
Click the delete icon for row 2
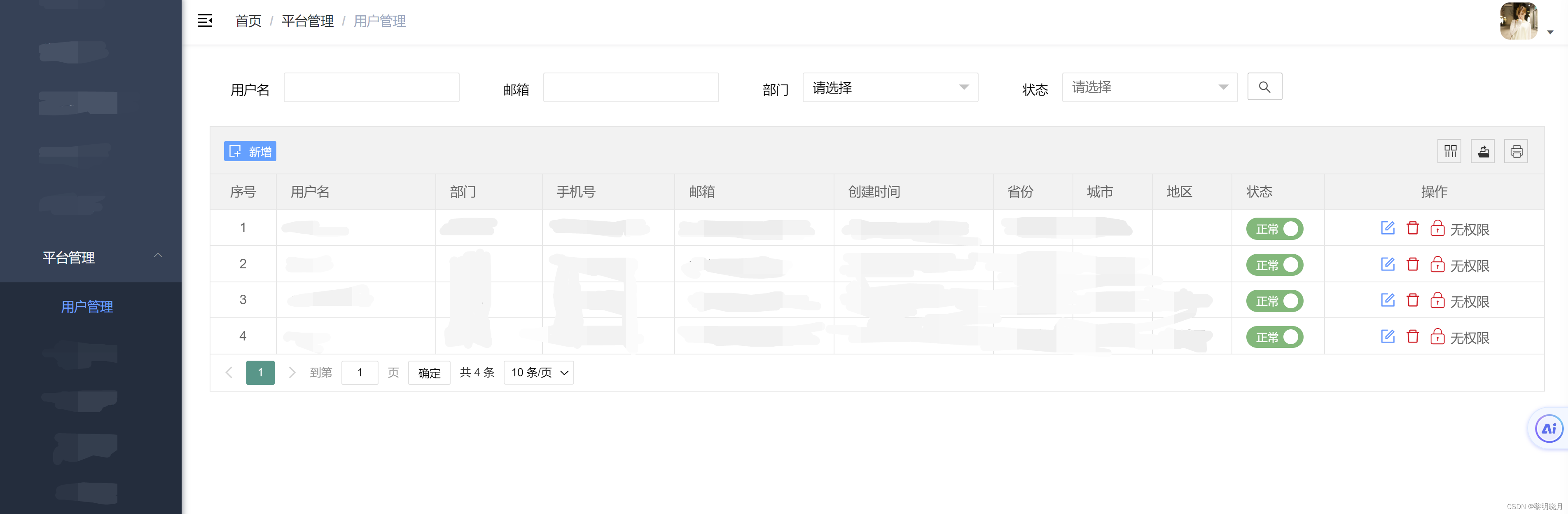[1411, 263]
